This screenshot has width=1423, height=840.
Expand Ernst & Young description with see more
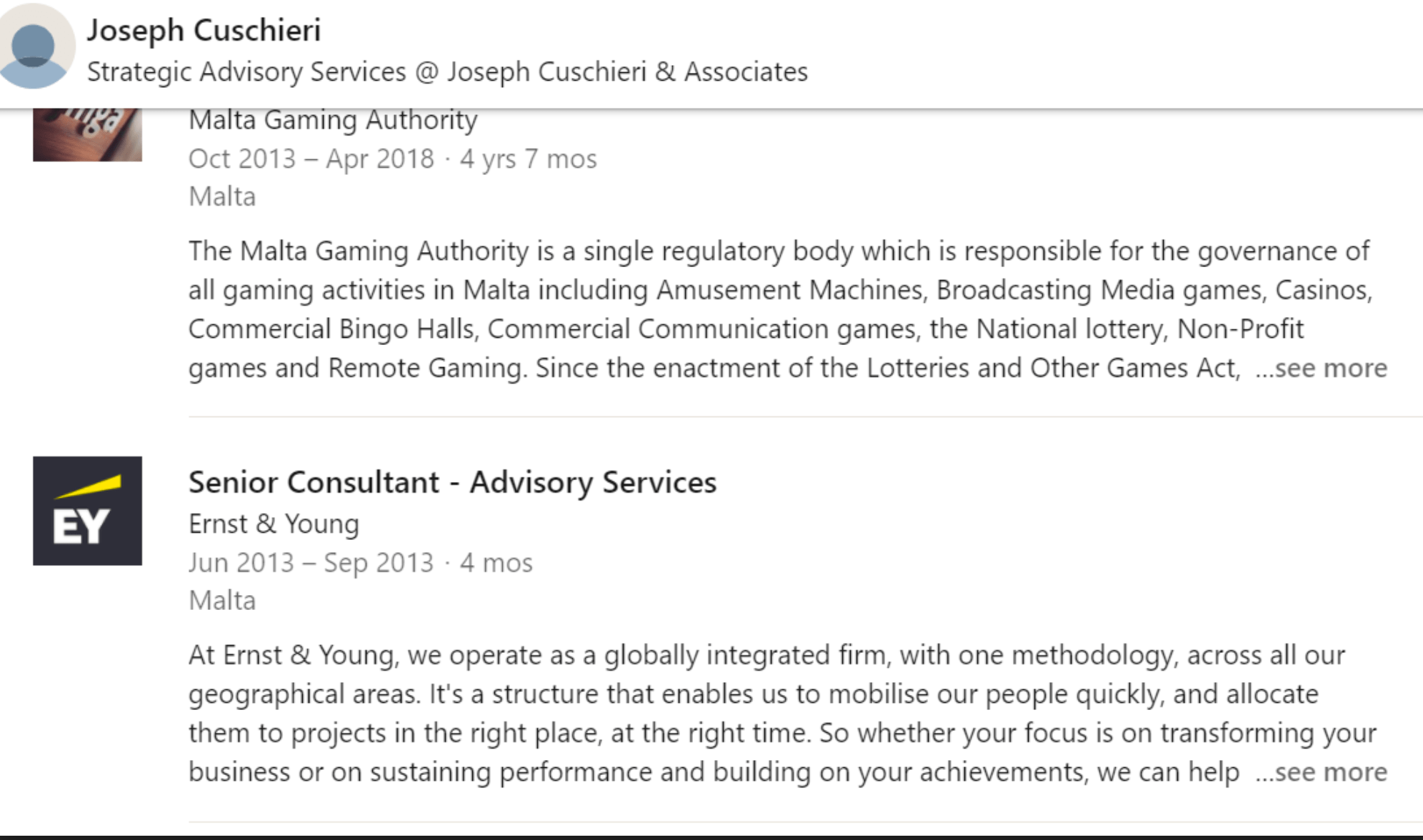(x=1322, y=772)
